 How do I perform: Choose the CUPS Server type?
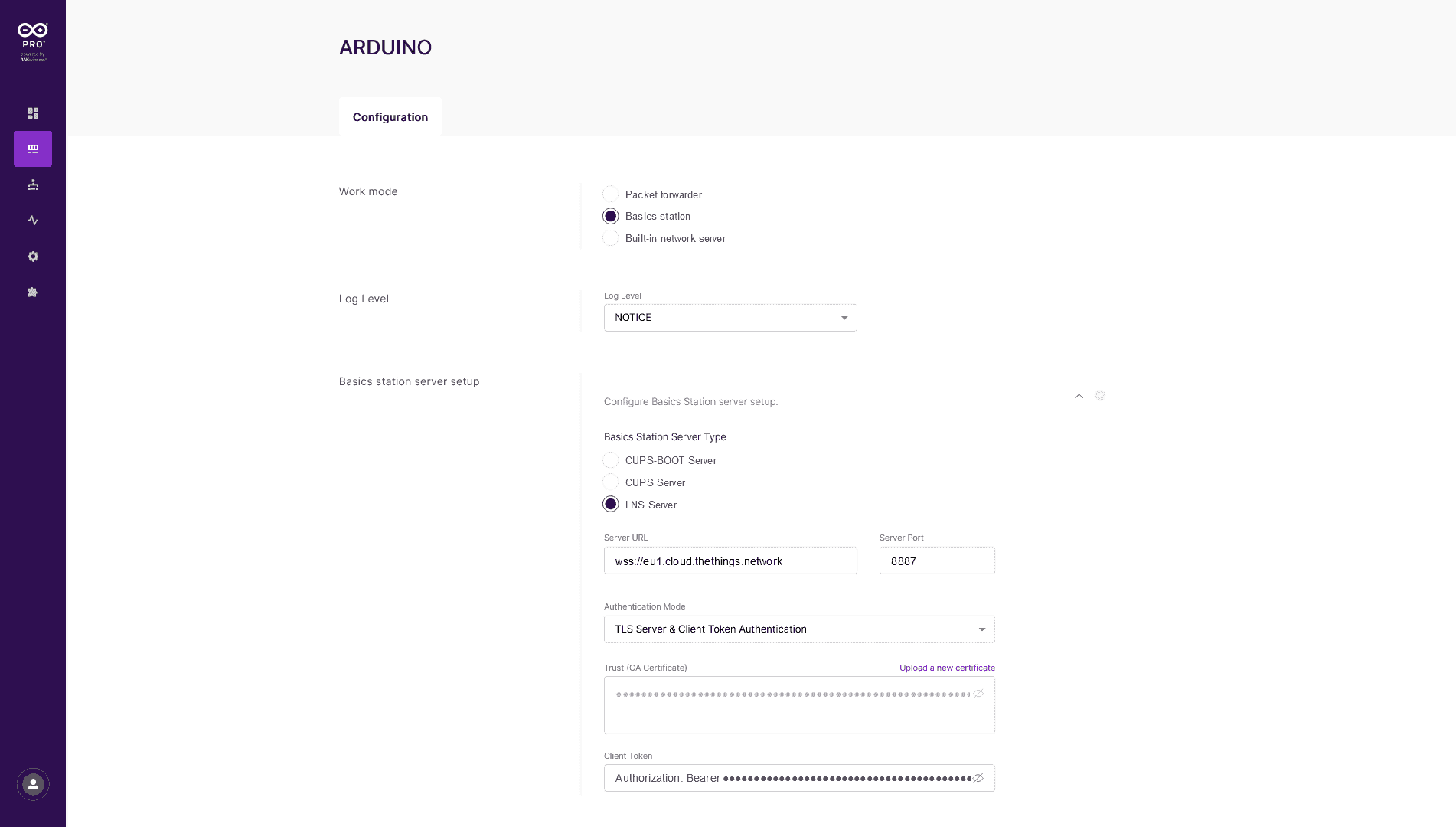(x=611, y=482)
